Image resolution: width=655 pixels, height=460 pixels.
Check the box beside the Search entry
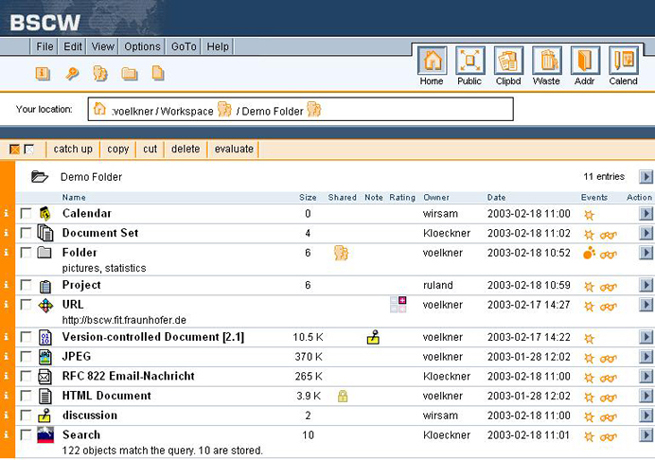coord(26,435)
